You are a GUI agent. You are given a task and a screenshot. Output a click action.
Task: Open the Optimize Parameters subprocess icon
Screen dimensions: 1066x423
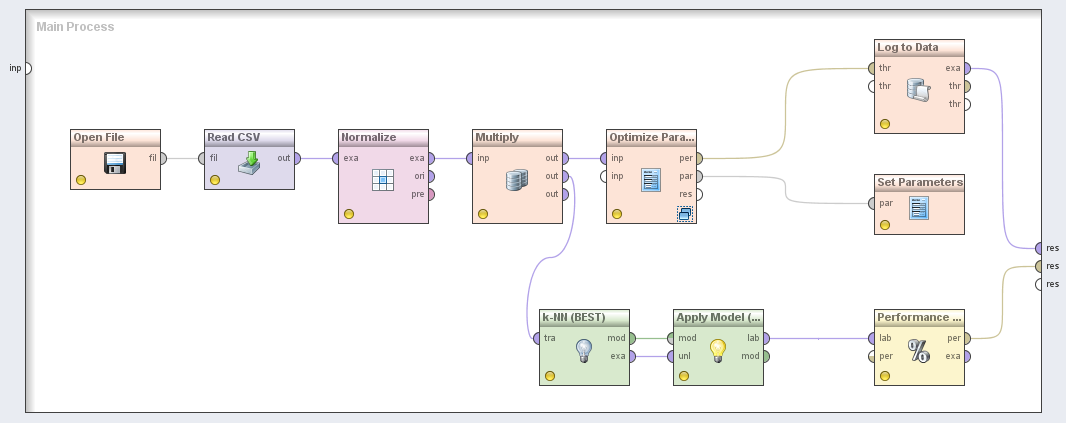685,213
